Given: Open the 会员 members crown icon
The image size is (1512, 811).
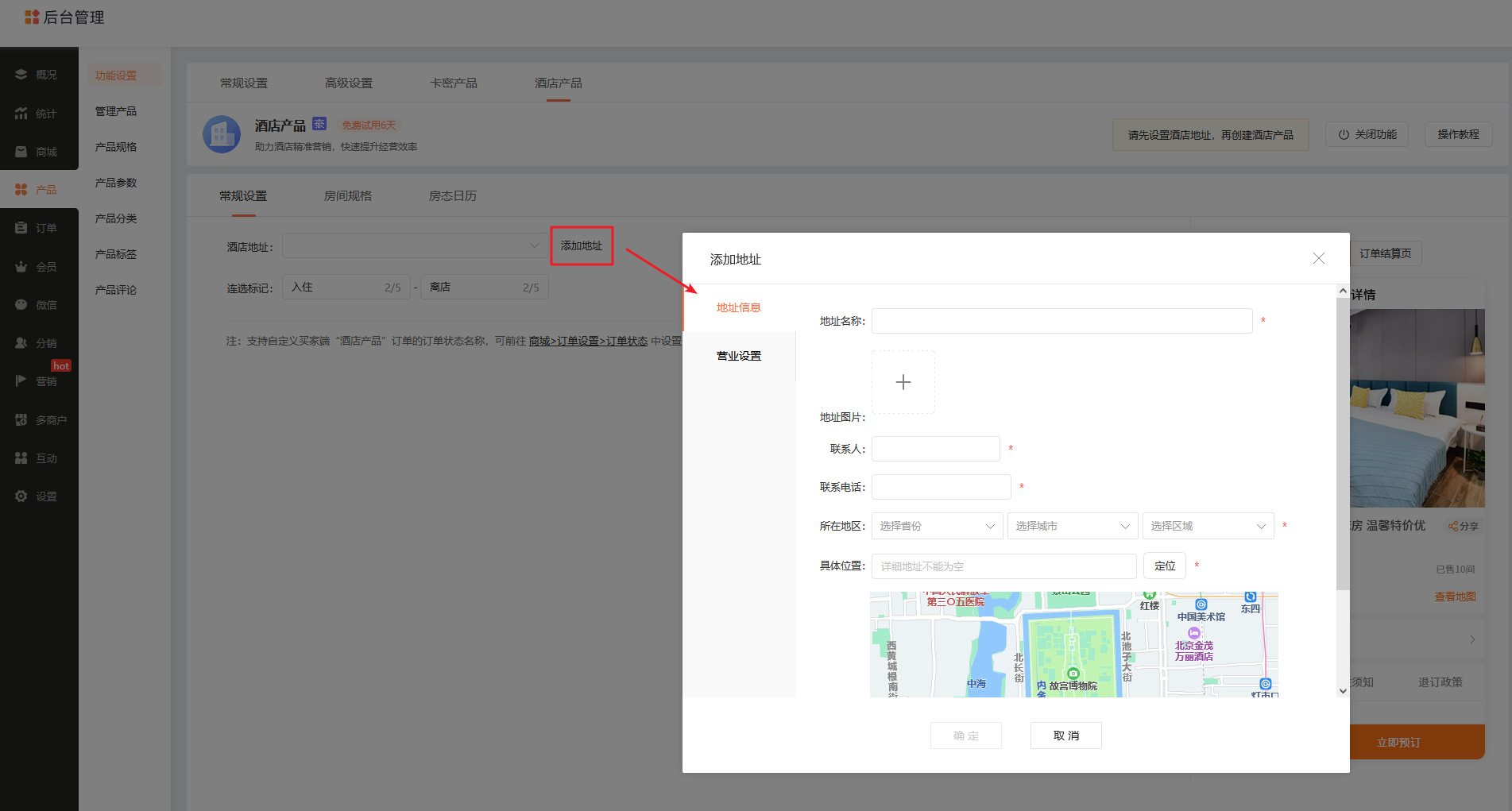Looking at the screenshot, I should point(21,267).
